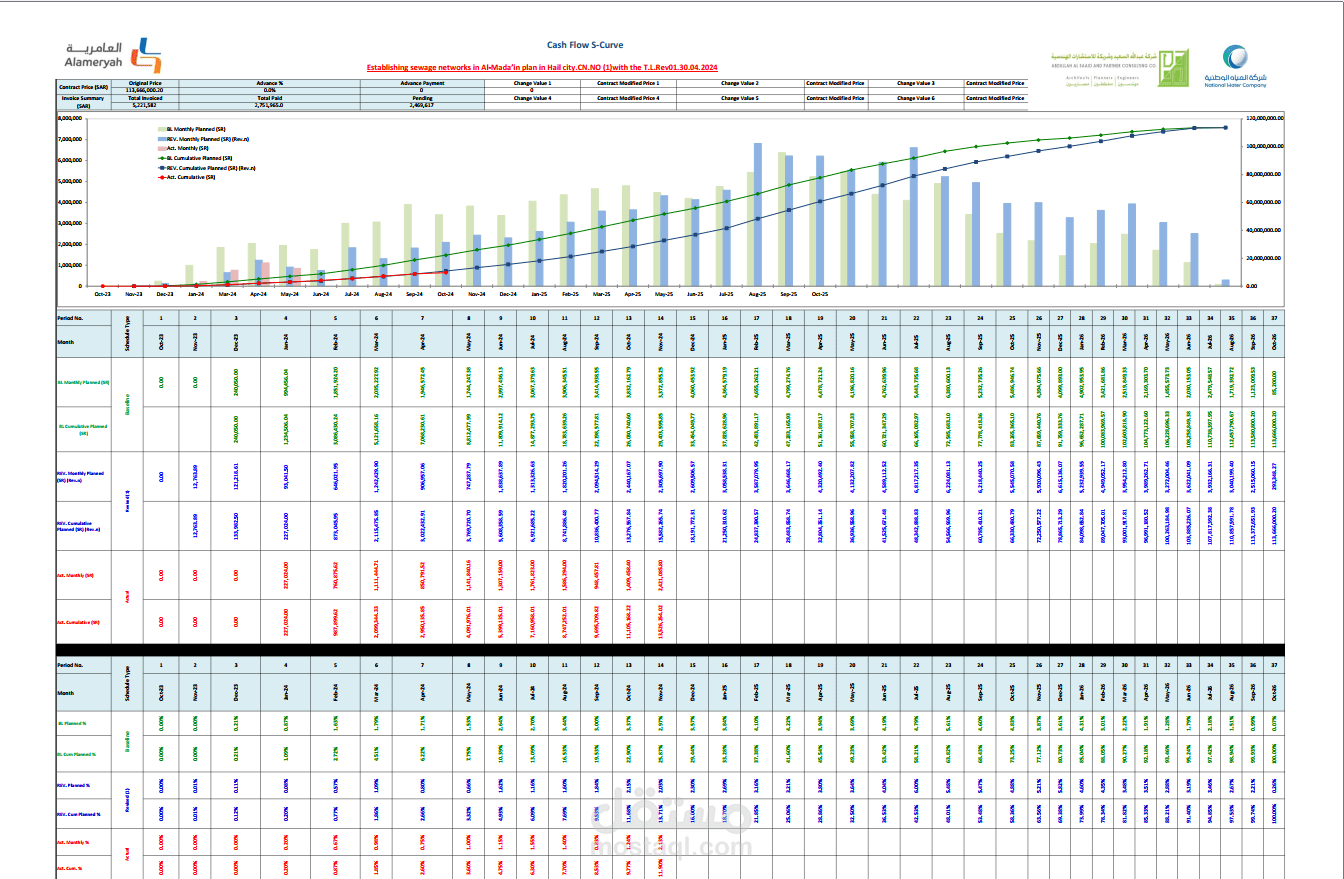Select the 'Change Value 5' header
The width and height of the screenshot is (1344, 879).
coord(740,98)
